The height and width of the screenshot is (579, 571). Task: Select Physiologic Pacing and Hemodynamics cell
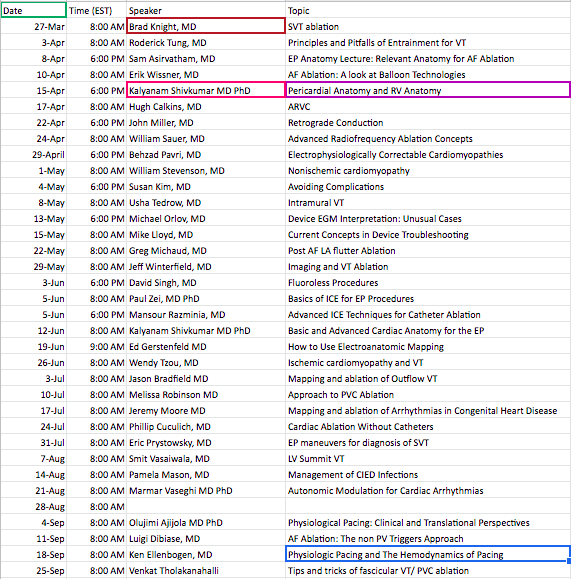[428, 554]
